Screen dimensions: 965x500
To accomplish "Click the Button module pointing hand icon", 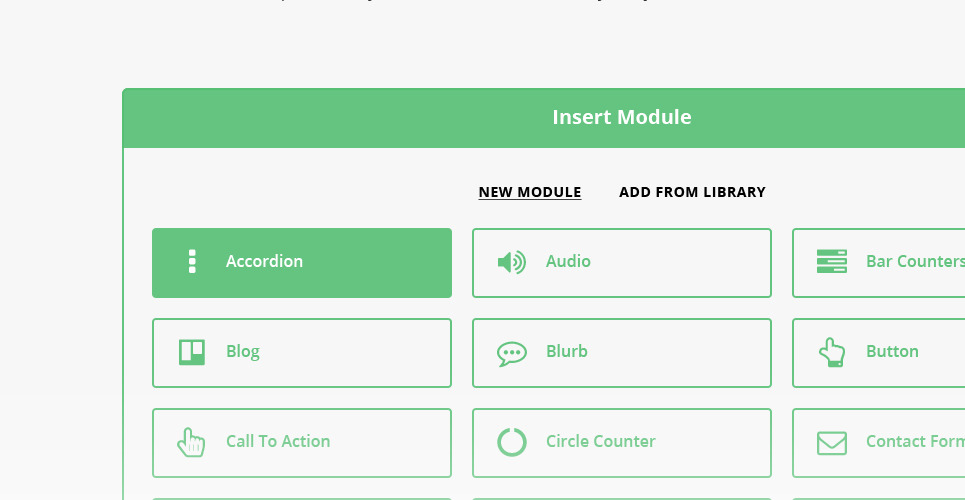I will pyautogui.click(x=831, y=352).
